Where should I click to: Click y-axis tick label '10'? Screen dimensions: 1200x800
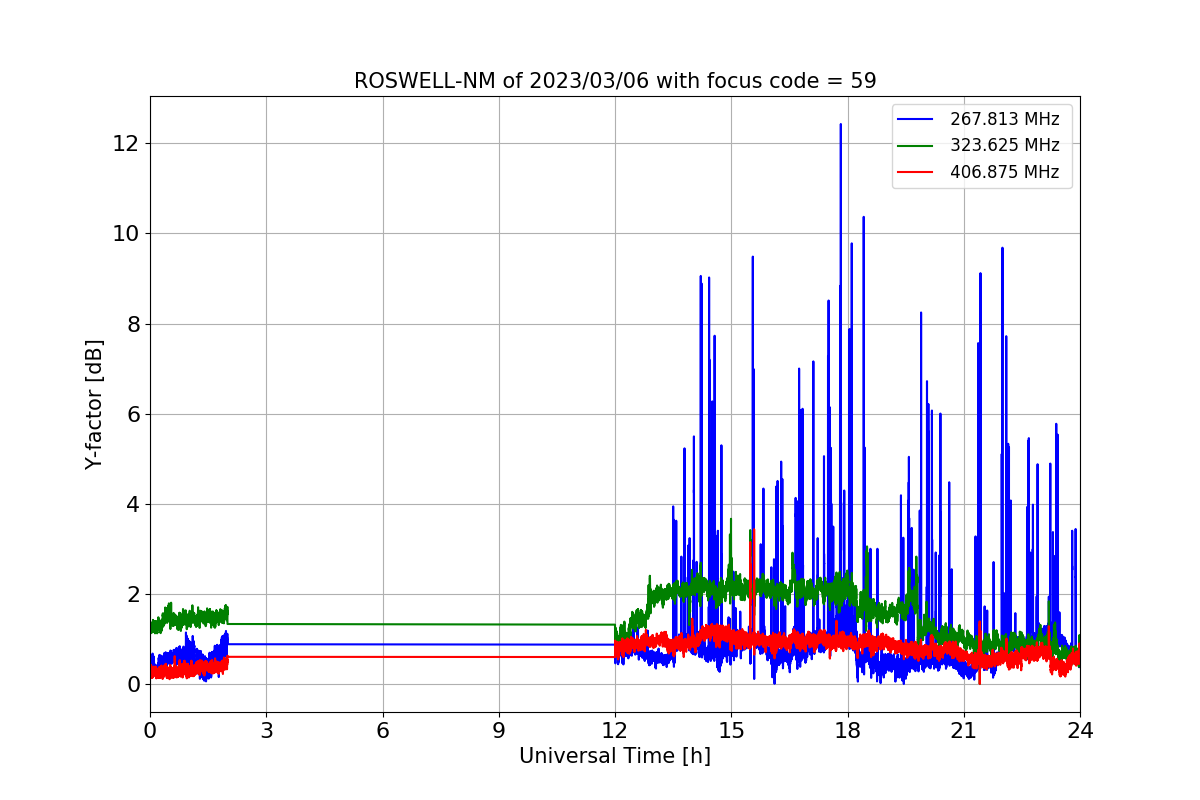click(126, 234)
